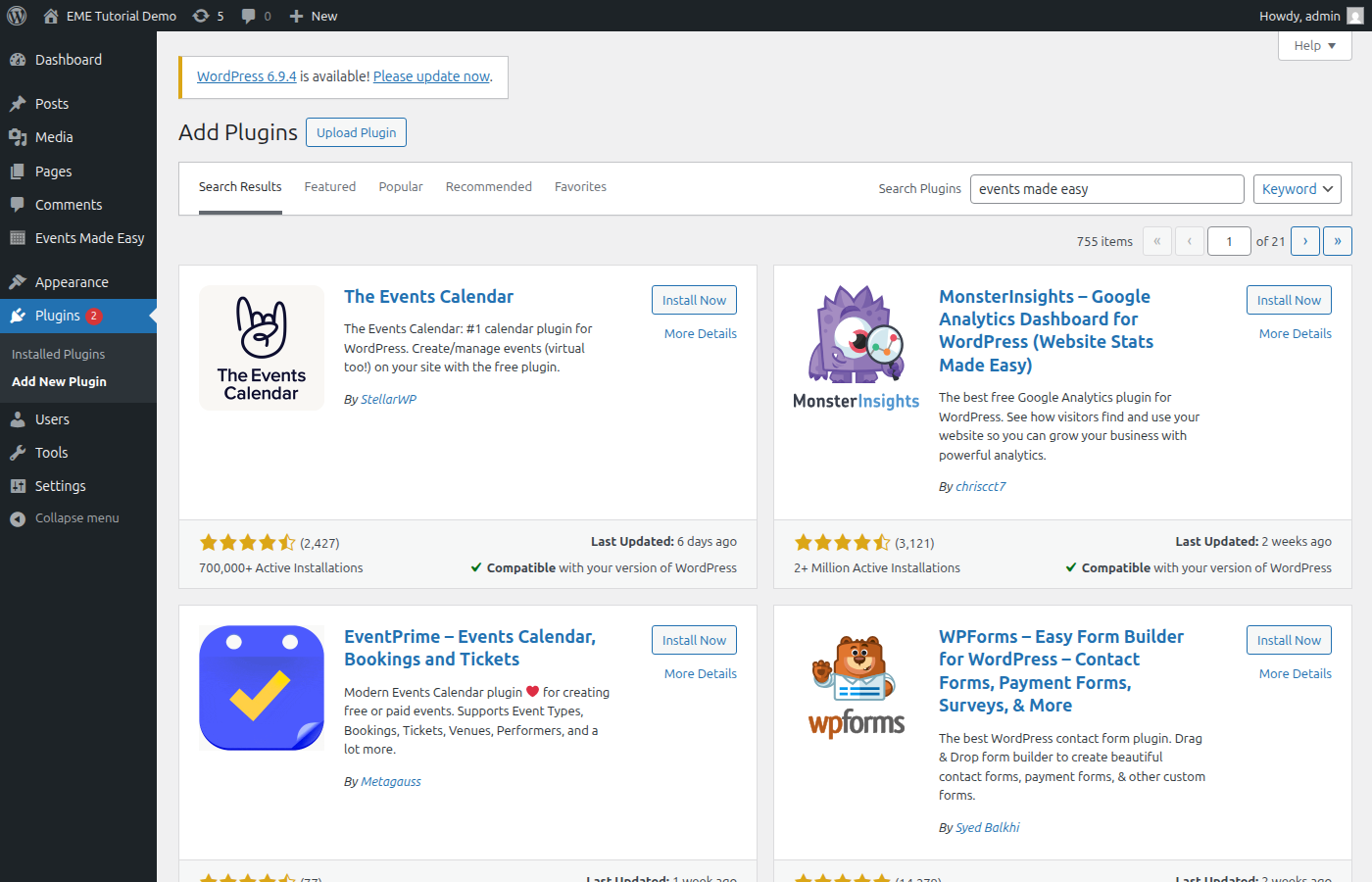Click the WordPress logo in the admin bar
Viewport: 1372px width, 882px height.
coord(17,15)
